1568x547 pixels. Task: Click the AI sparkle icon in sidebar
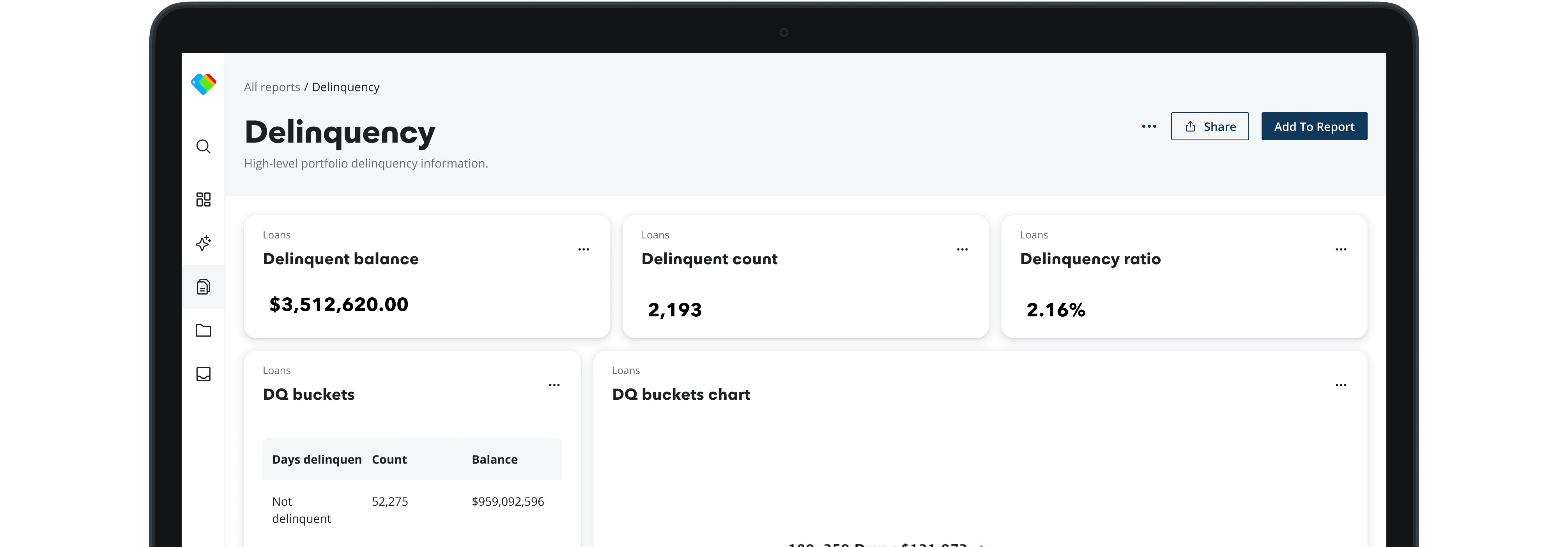coord(203,244)
